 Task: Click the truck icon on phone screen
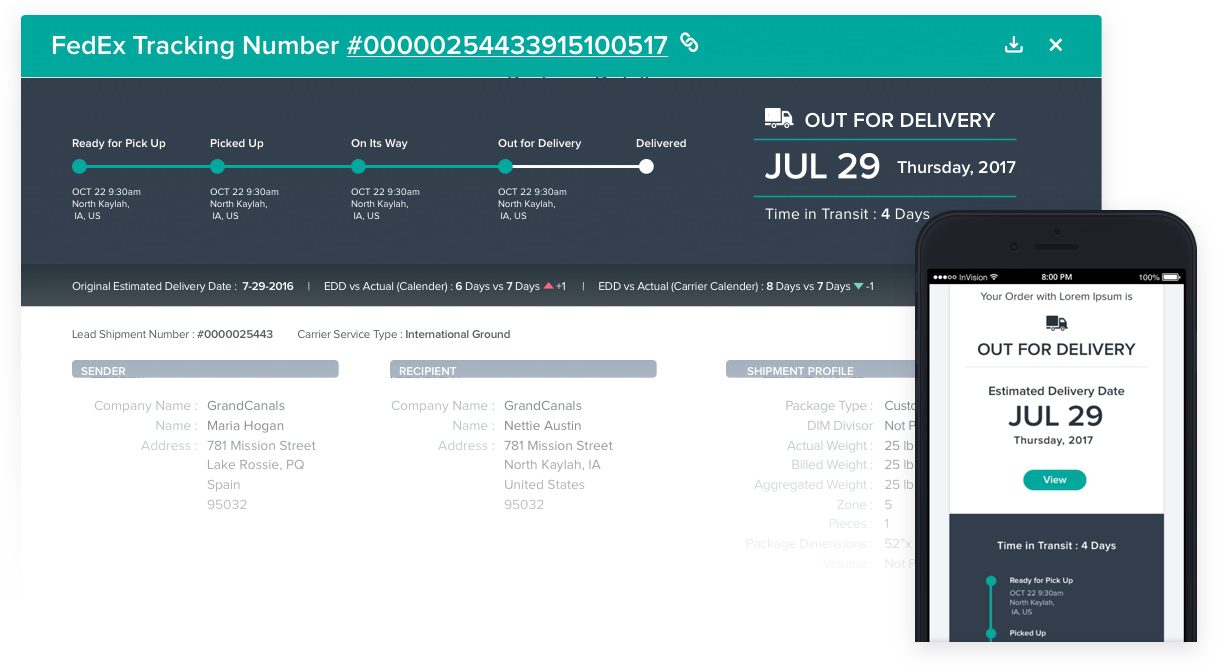click(x=1056, y=323)
